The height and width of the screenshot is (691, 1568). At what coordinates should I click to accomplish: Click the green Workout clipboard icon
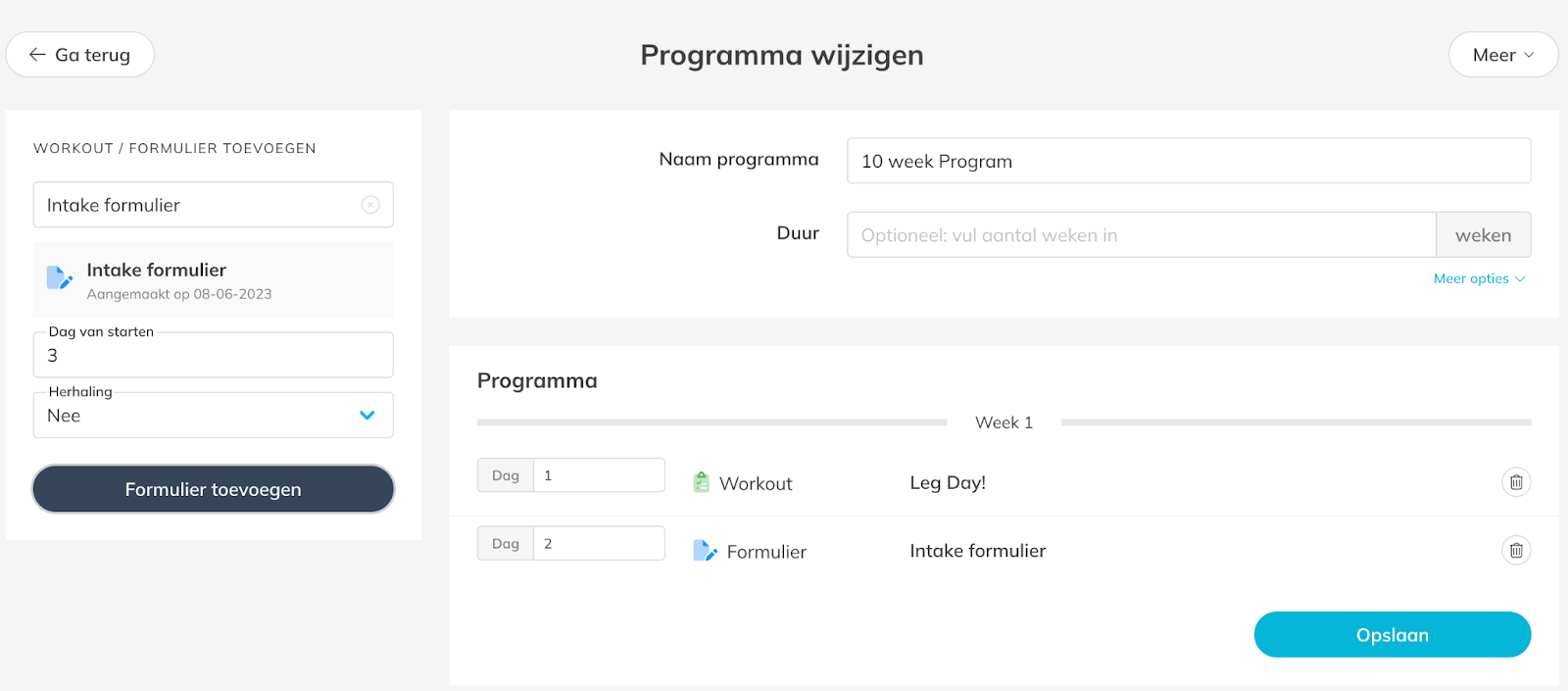(x=701, y=482)
